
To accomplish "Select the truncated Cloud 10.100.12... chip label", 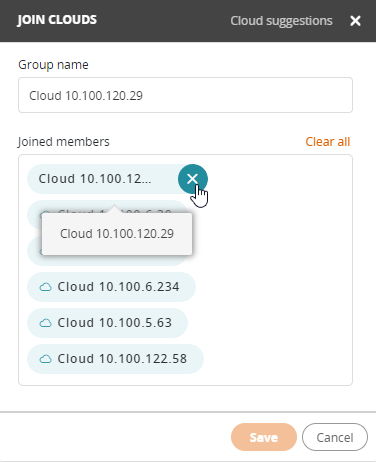I will coord(95,179).
